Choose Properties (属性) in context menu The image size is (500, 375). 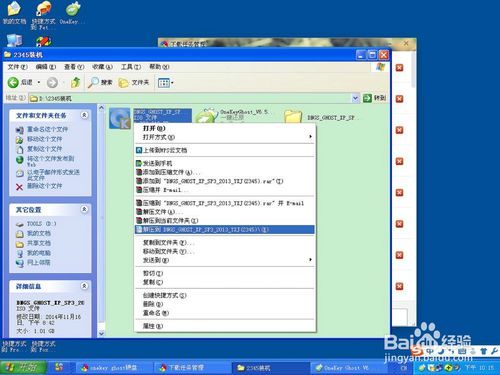pos(225,326)
